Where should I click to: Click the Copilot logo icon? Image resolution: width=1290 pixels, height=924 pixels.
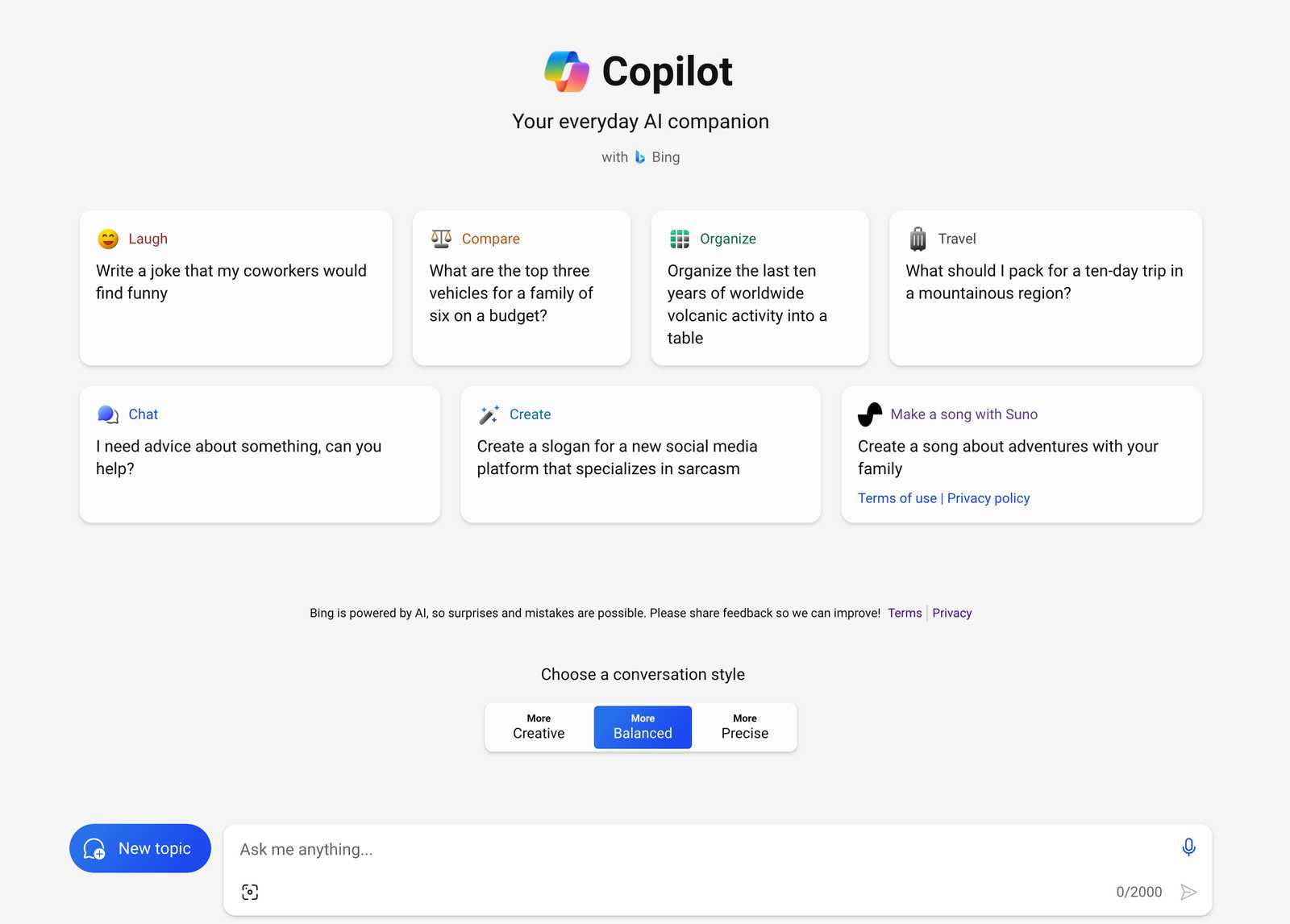pos(567,72)
